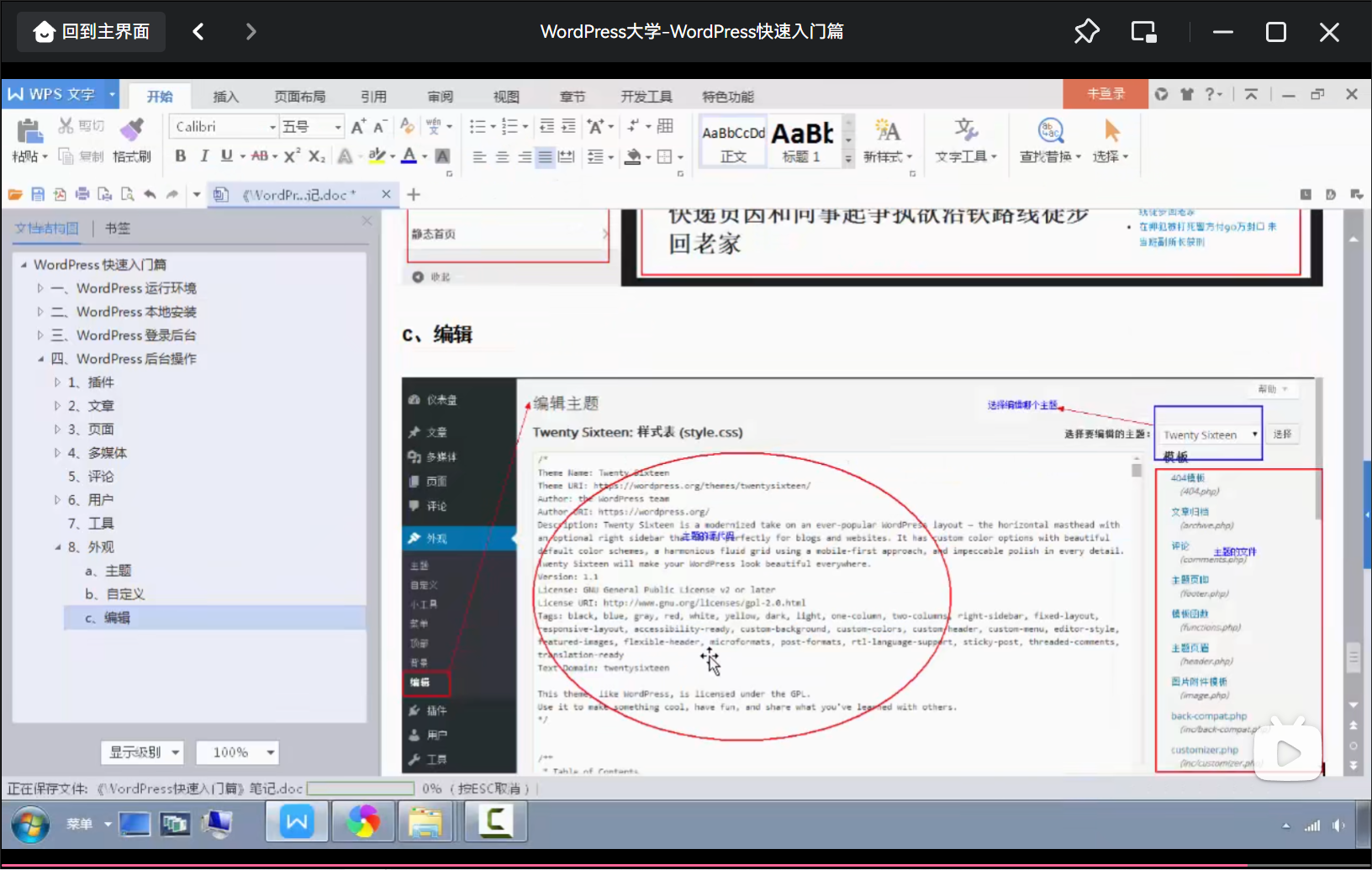Image resolution: width=1372 pixels, height=870 pixels.
Task: Toggle Italic formatting
Action: 203,156
